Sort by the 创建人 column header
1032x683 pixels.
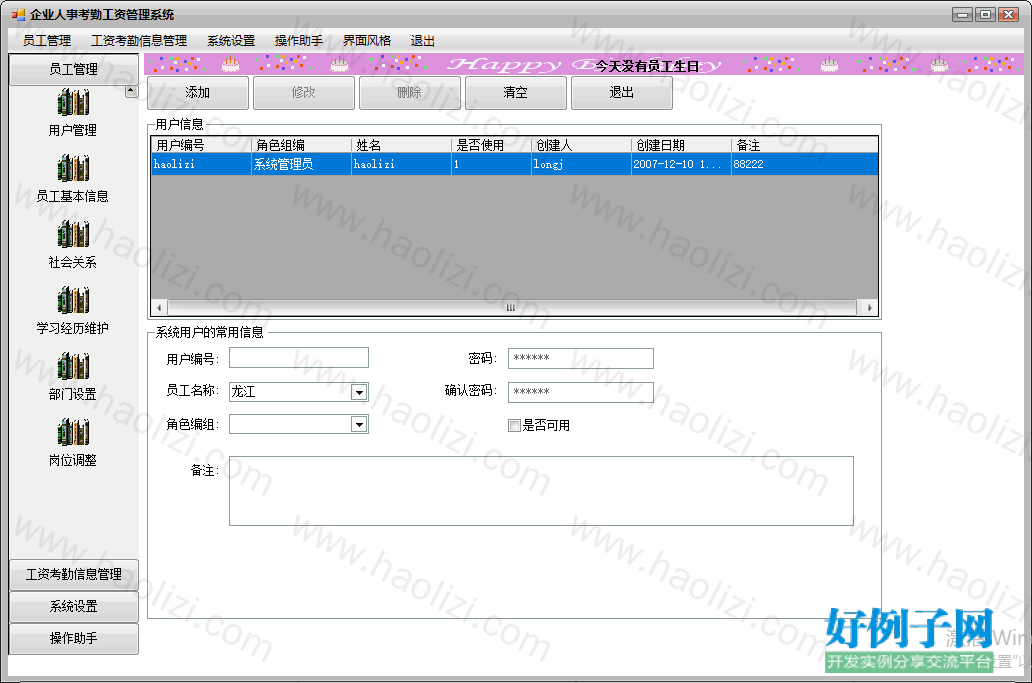(581, 145)
